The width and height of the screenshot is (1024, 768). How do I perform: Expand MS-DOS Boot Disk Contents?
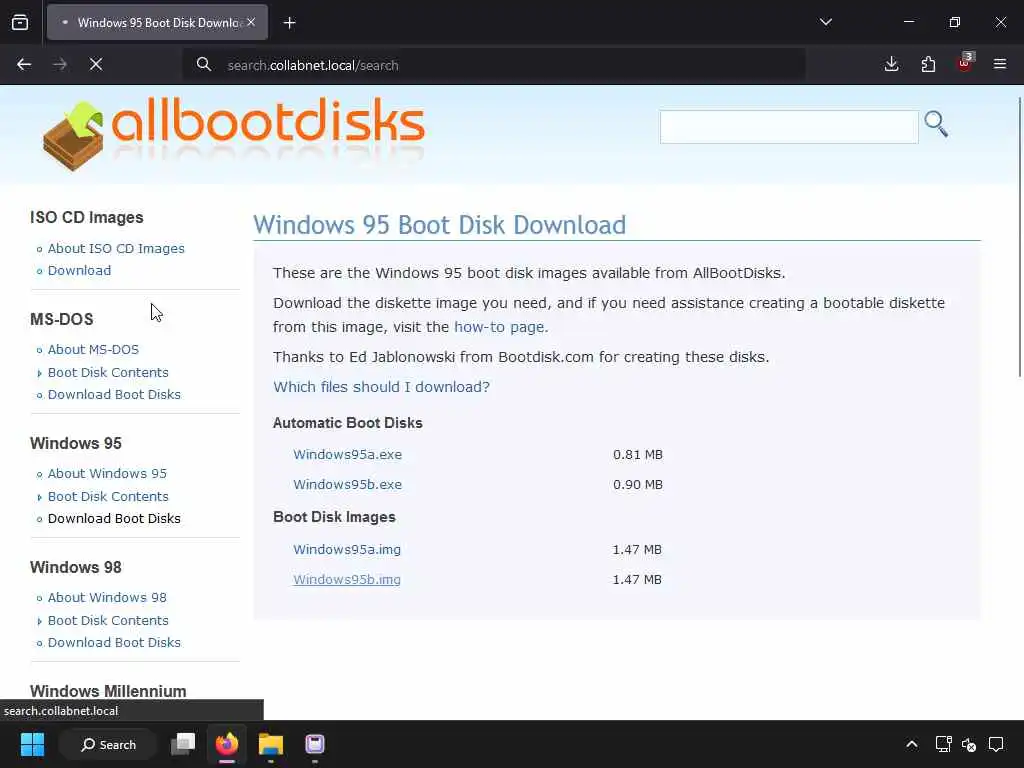(x=108, y=372)
